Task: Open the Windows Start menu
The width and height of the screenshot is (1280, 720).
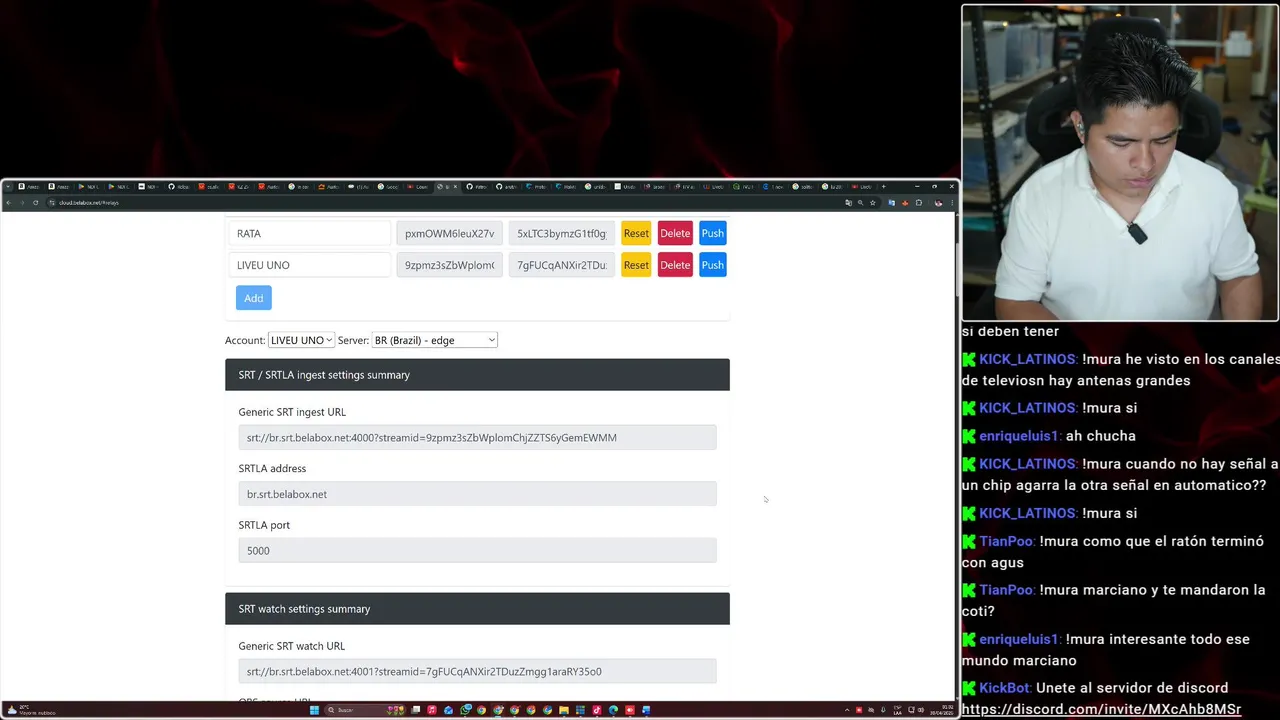Action: [314, 710]
